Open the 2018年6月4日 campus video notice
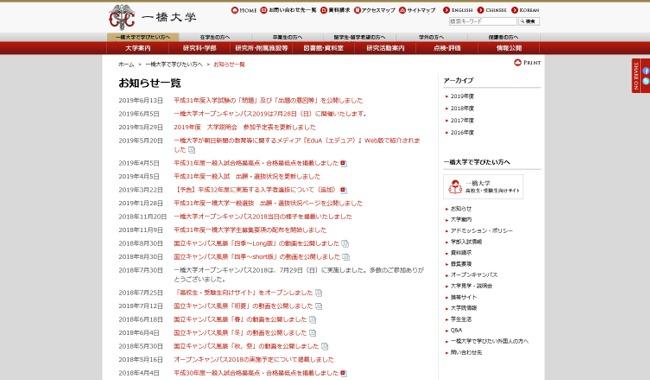The width and height of the screenshot is (650, 380). pyautogui.click(x=240, y=333)
